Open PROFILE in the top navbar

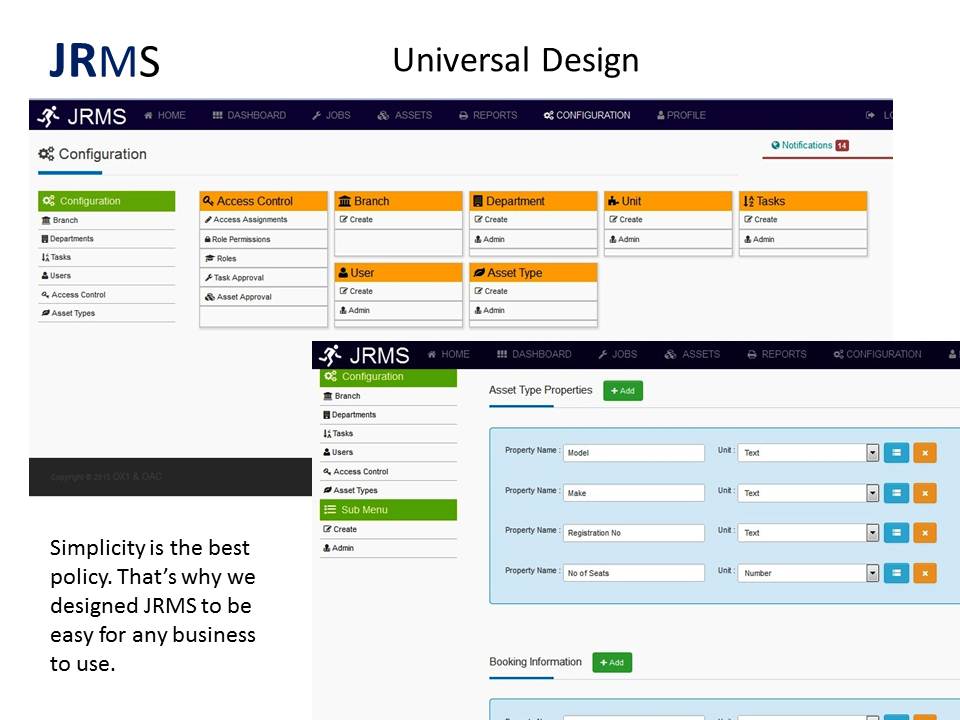pos(681,115)
